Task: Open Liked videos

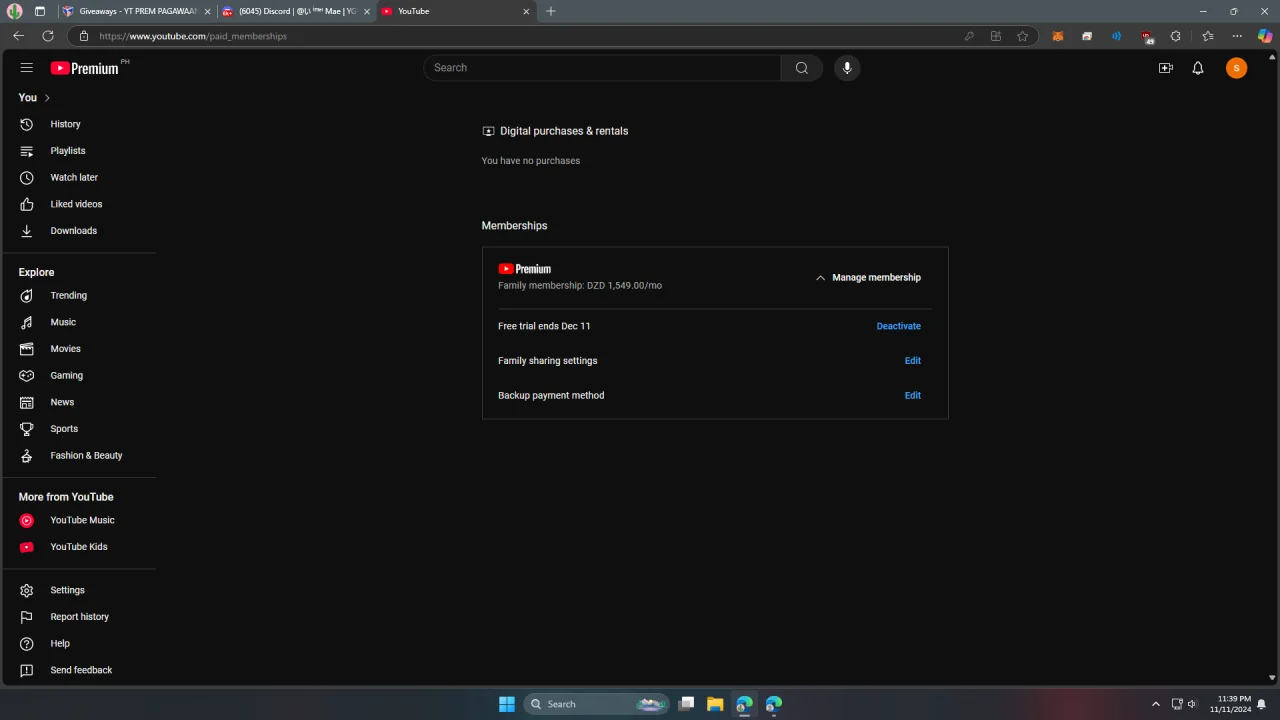Action: (78, 204)
